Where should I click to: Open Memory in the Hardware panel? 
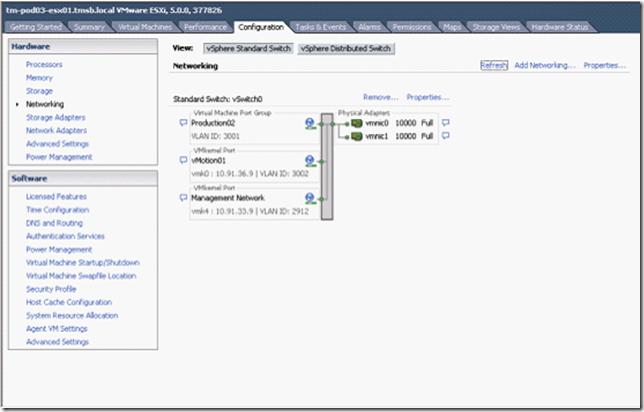tap(39, 78)
